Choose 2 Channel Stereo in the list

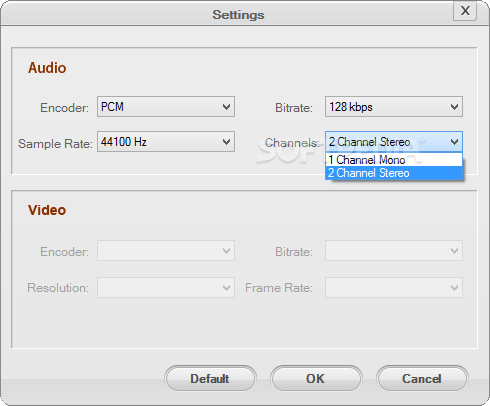394,173
